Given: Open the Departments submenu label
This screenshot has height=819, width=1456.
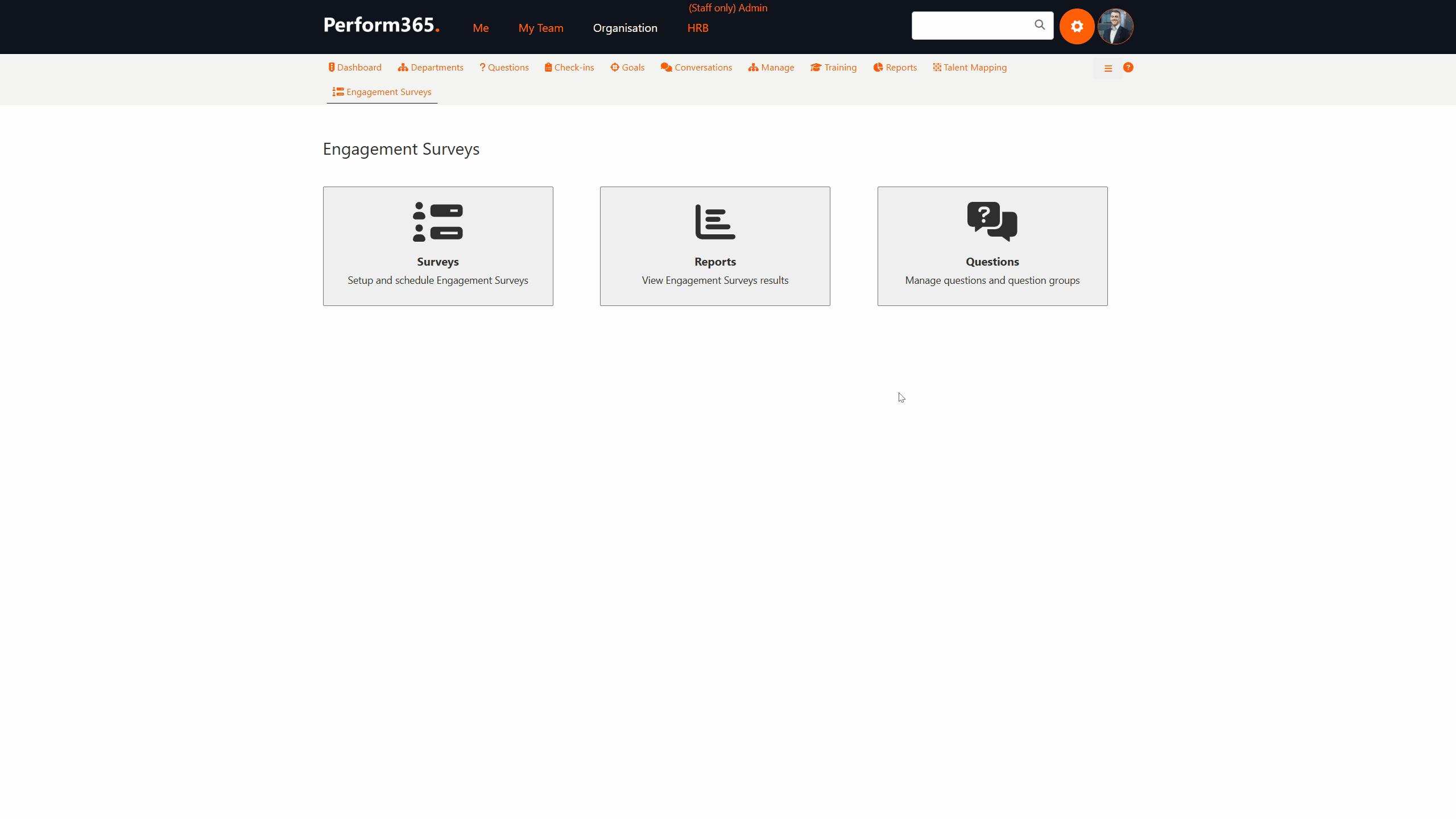Looking at the screenshot, I should point(437,68).
